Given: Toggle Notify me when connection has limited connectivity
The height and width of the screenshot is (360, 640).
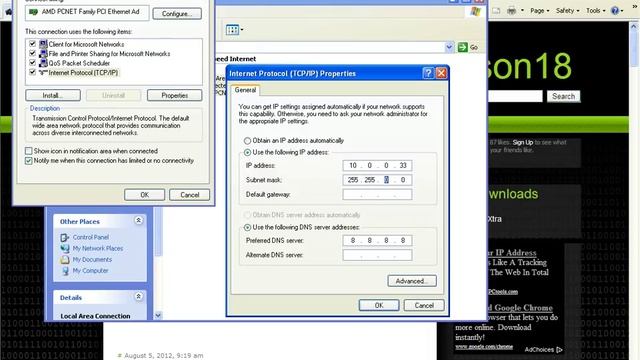Looking at the screenshot, I should 29,161.
